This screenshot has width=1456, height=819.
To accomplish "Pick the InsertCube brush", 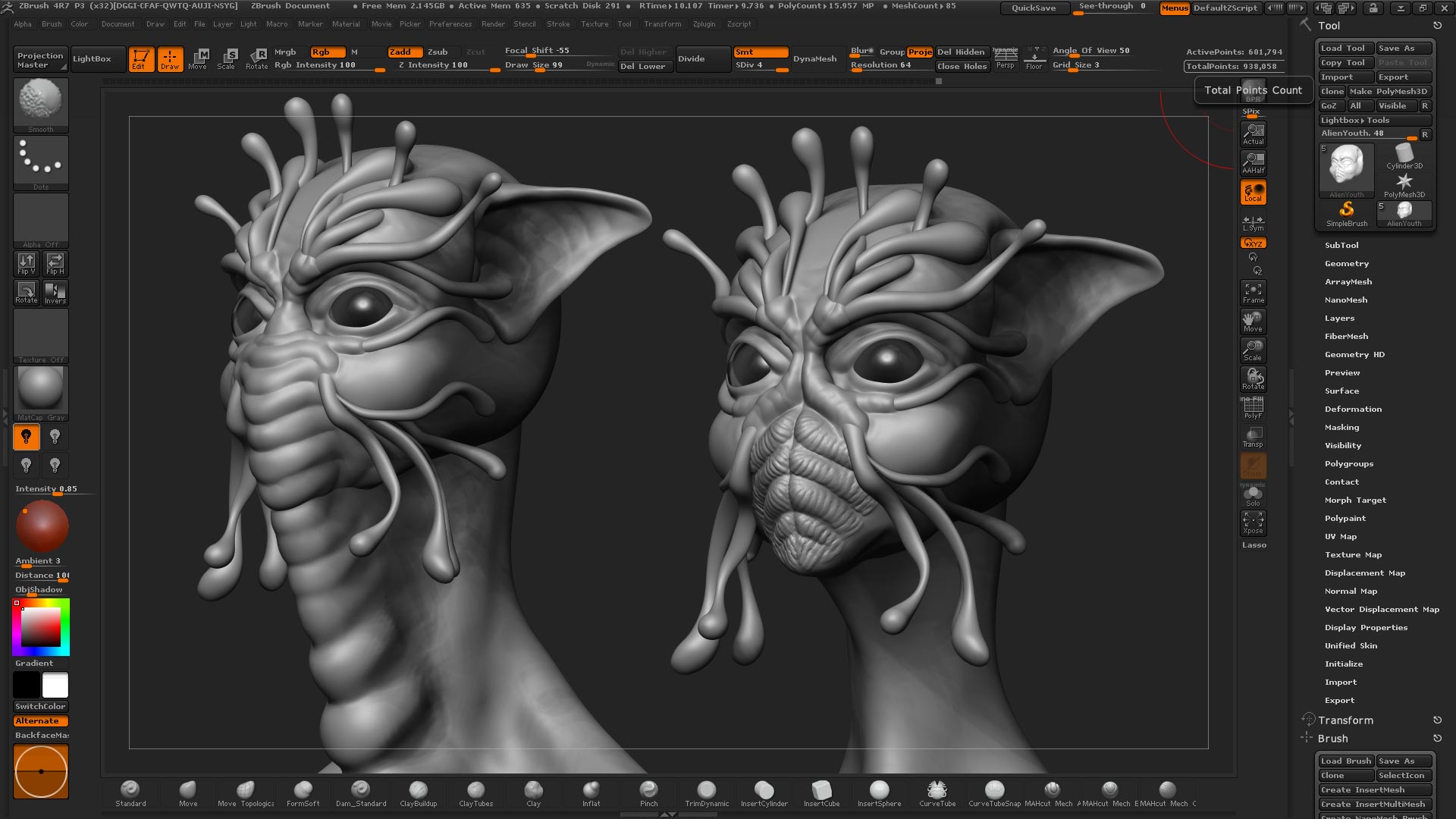I will click(821, 793).
